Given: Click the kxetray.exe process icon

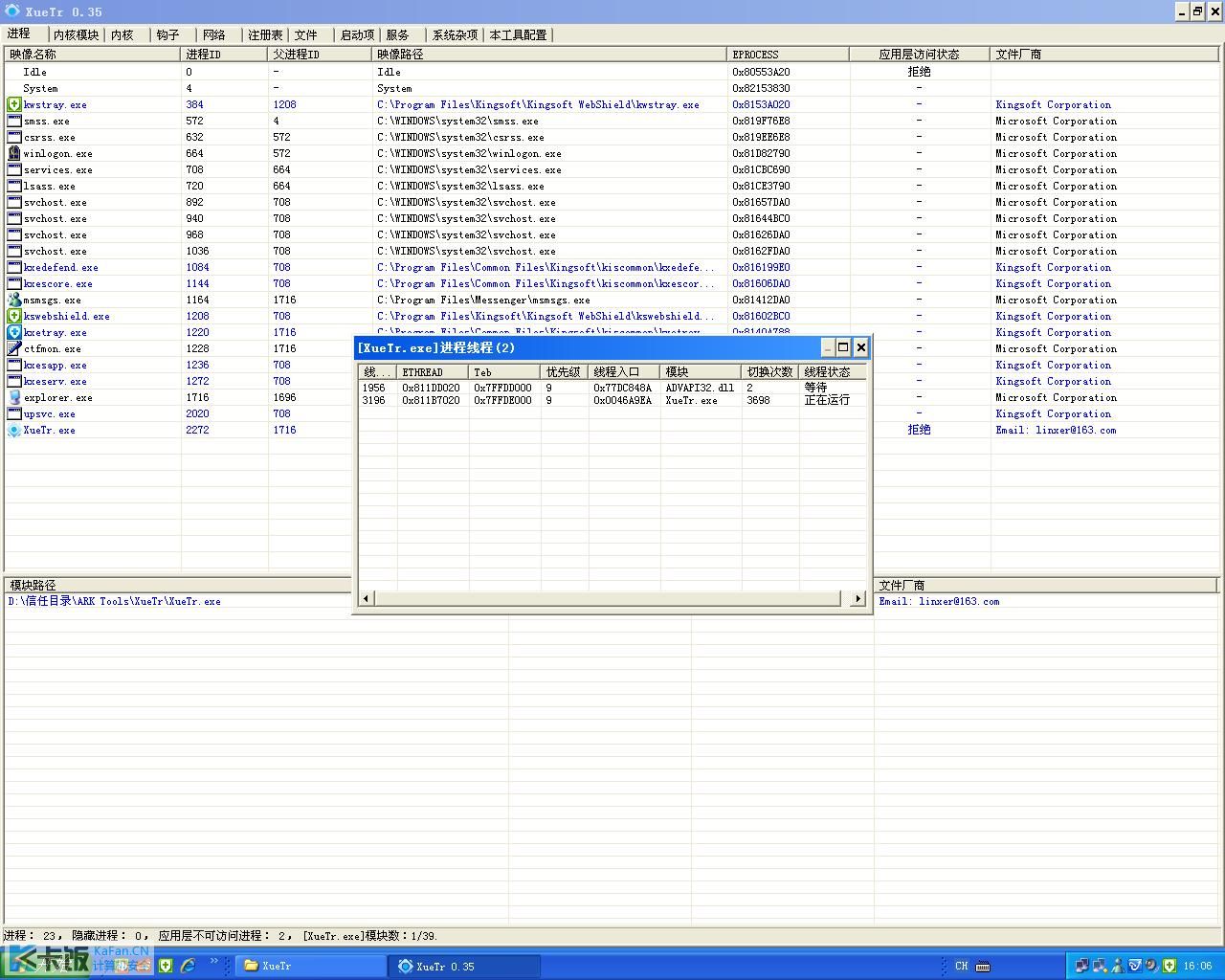Looking at the screenshot, I should [14, 332].
